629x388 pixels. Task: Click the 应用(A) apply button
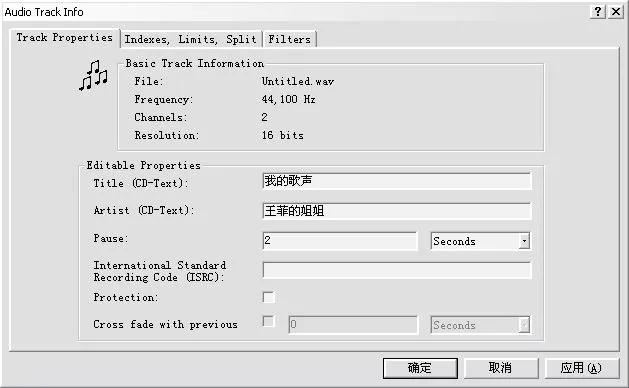coord(581,368)
